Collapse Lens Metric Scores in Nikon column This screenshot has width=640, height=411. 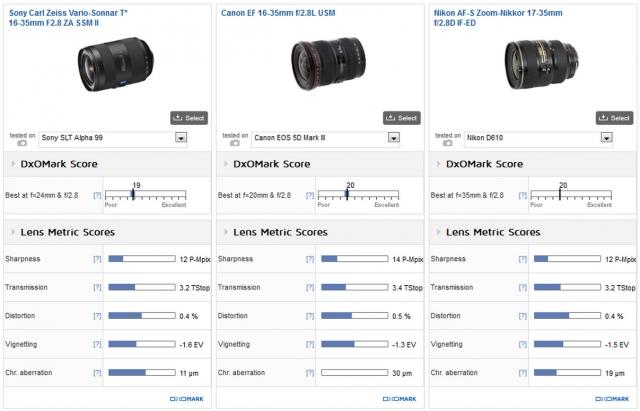(436, 232)
